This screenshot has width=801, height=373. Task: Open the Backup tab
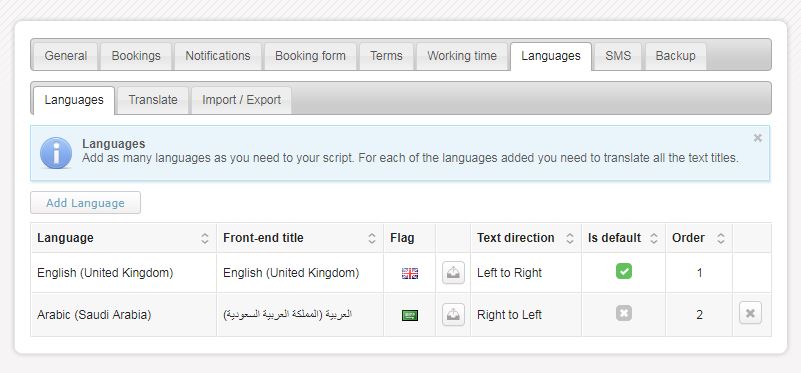click(675, 56)
